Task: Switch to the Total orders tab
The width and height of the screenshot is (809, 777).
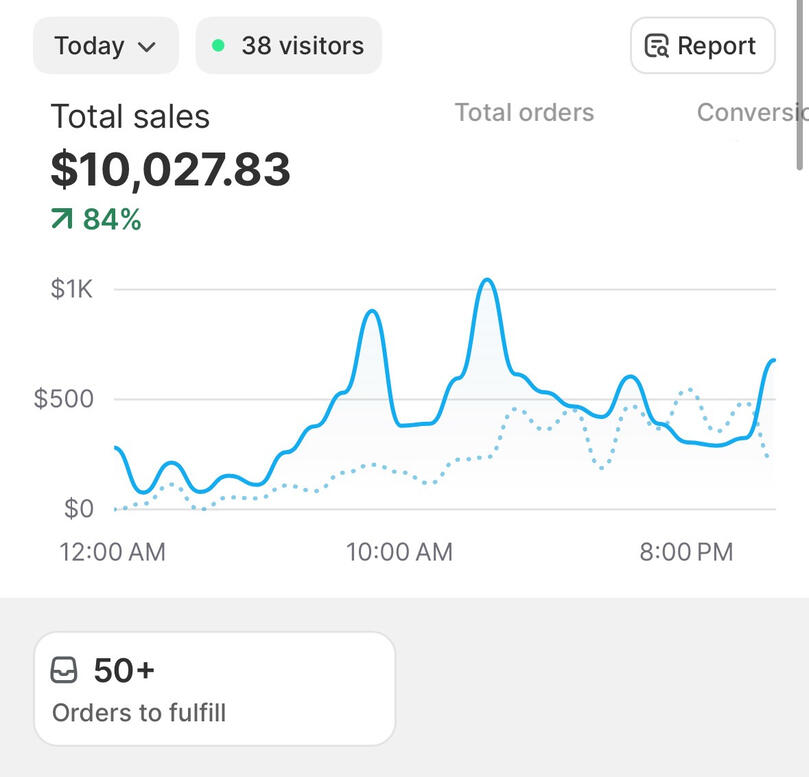Action: tap(524, 113)
